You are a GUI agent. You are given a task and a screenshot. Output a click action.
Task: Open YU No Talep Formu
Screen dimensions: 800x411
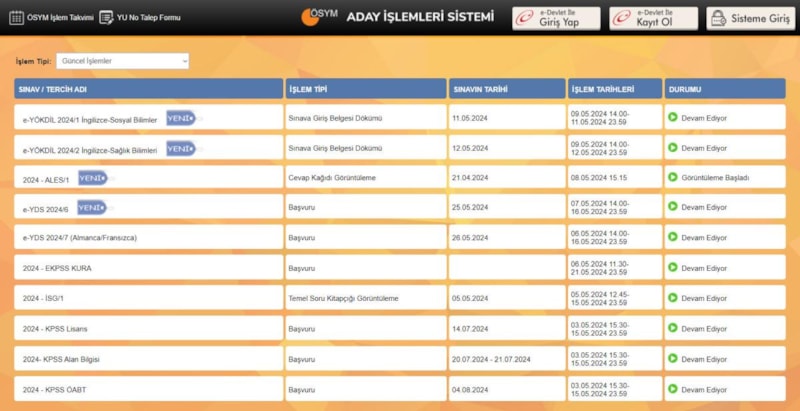[x=147, y=17]
